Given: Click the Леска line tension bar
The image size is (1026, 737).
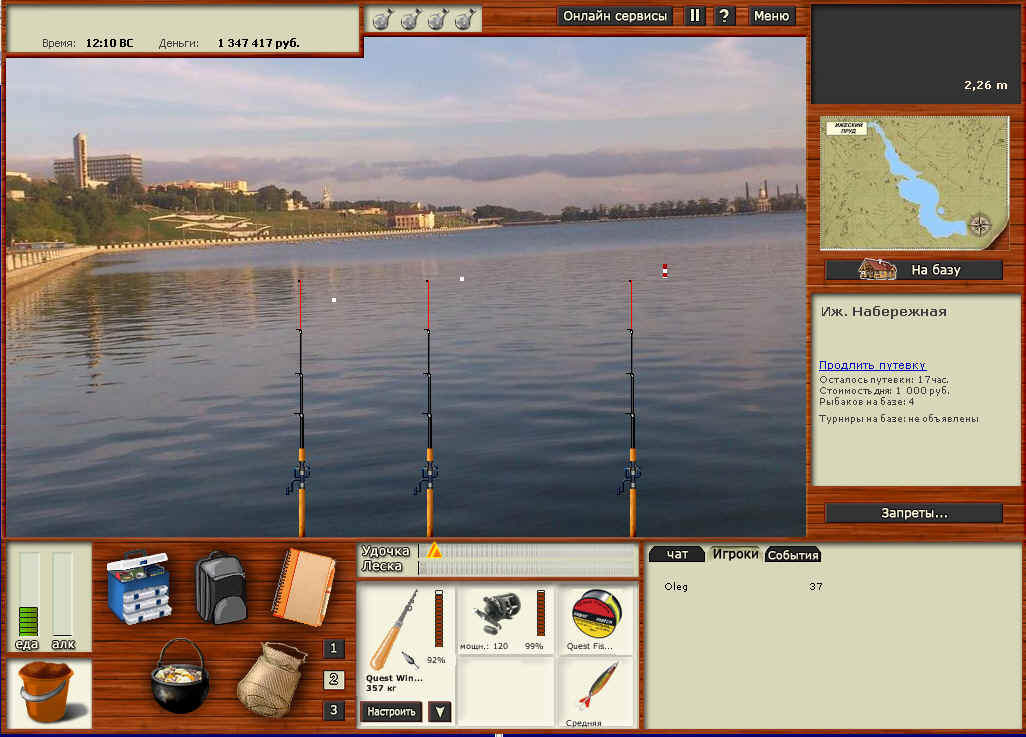Looking at the screenshot, I should [527, 567].
